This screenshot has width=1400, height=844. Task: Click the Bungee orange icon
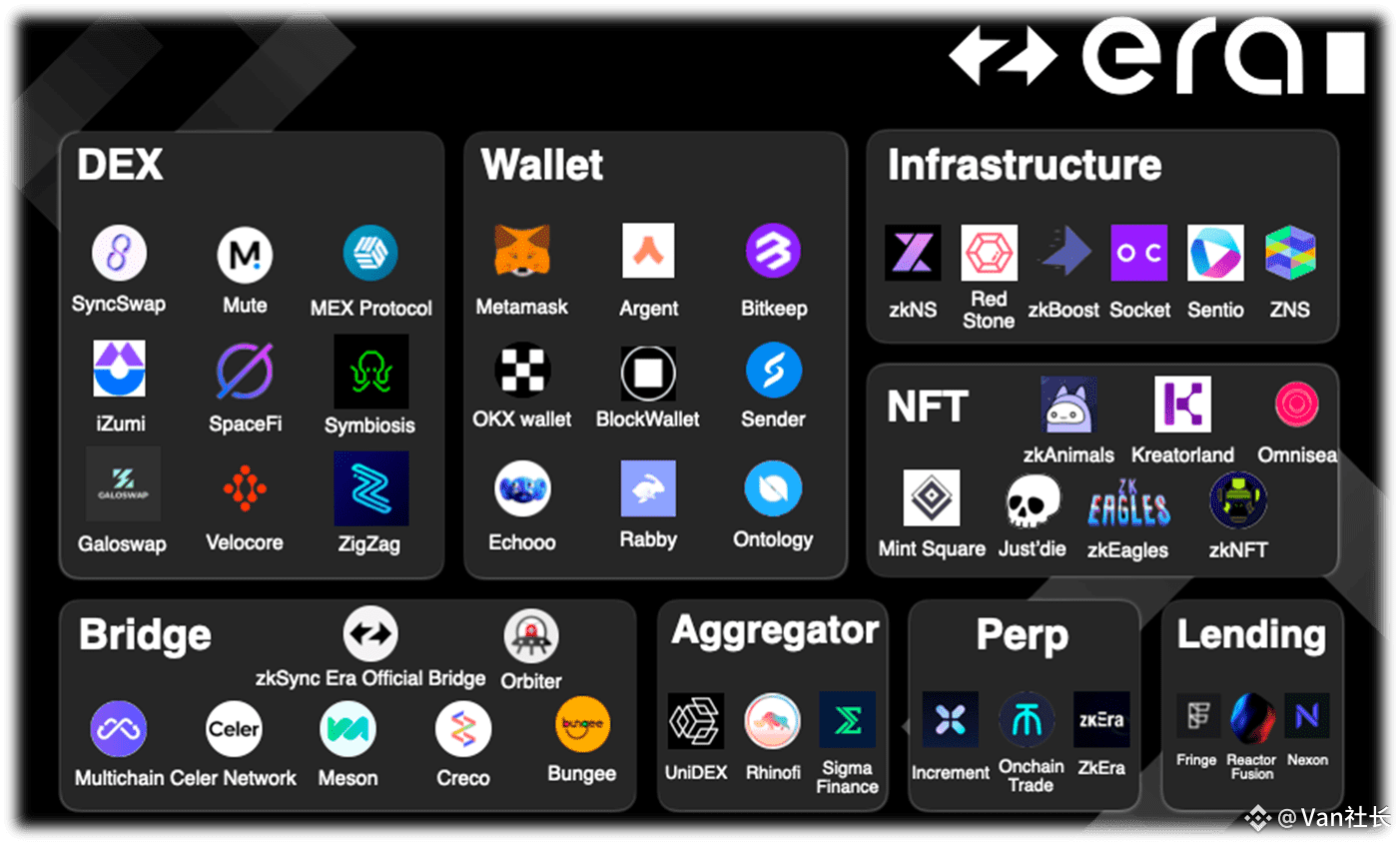pos(582,725)
